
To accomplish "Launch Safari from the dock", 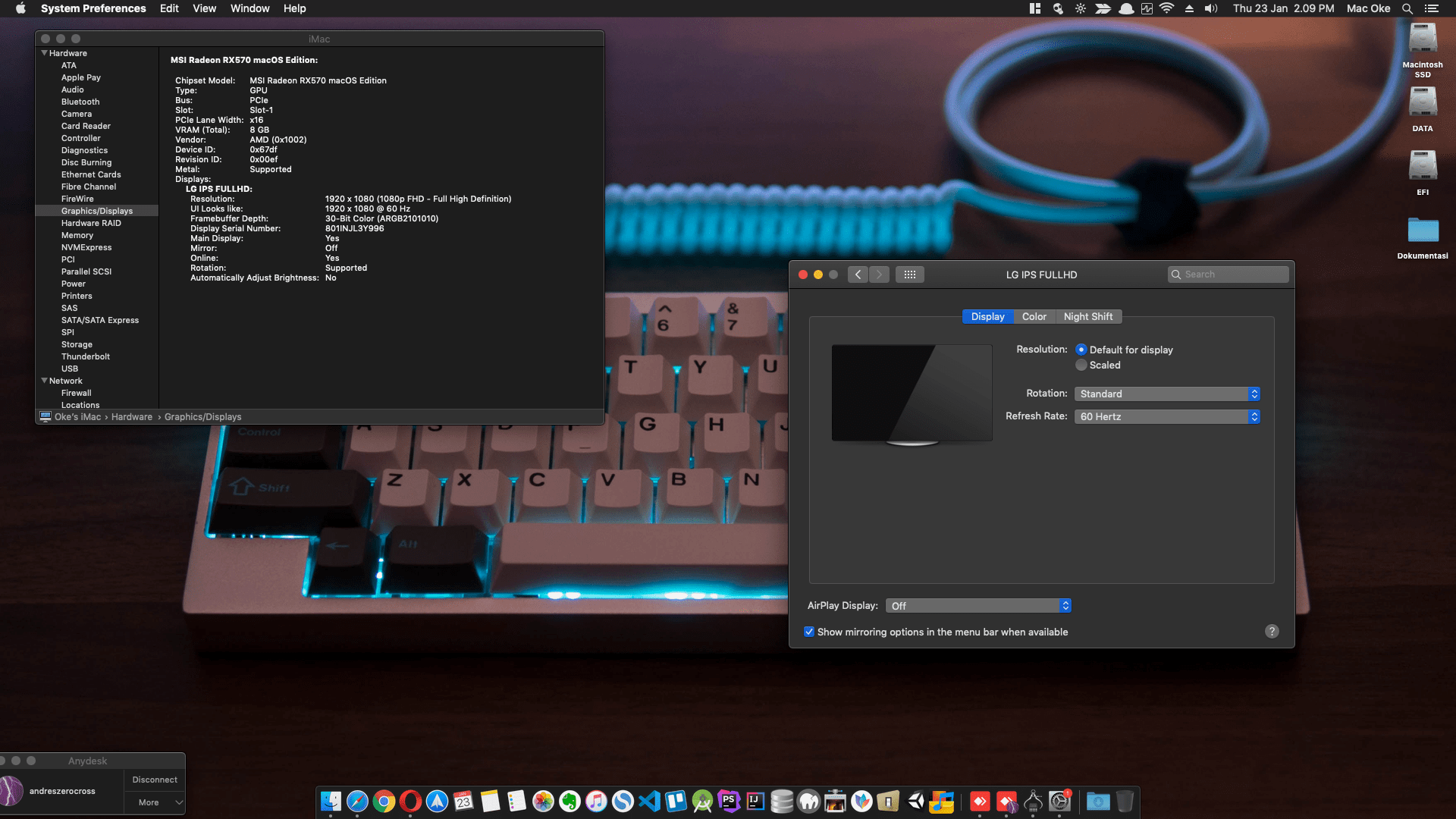I will pos(357,801).
